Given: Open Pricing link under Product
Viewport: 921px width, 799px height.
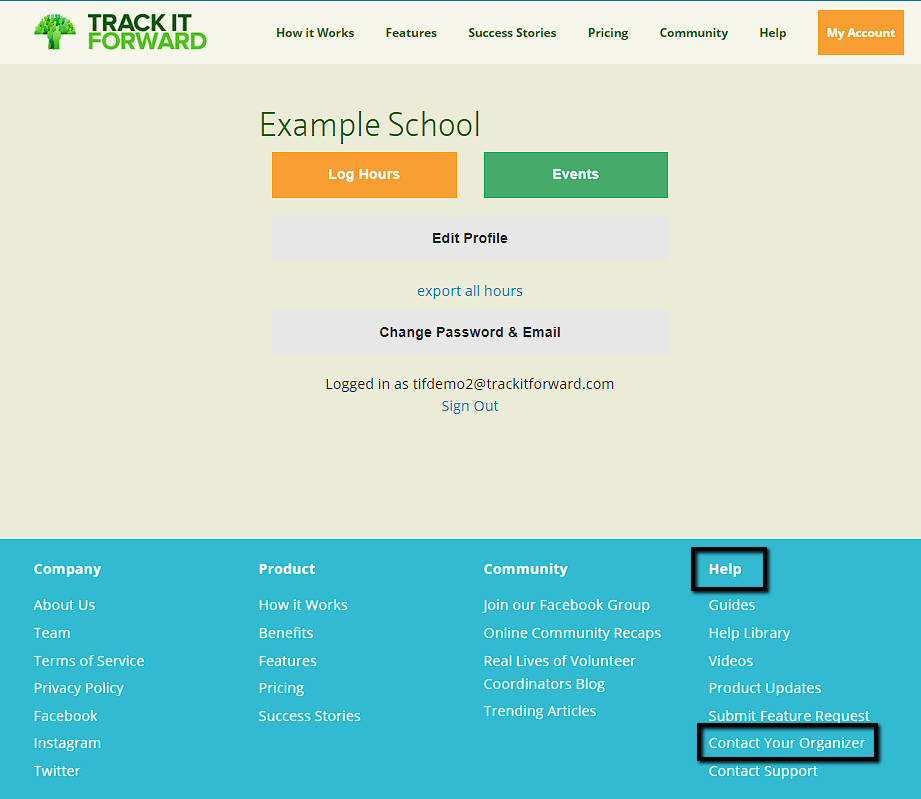Looking at the screenshot, I should tap(281, 688).
